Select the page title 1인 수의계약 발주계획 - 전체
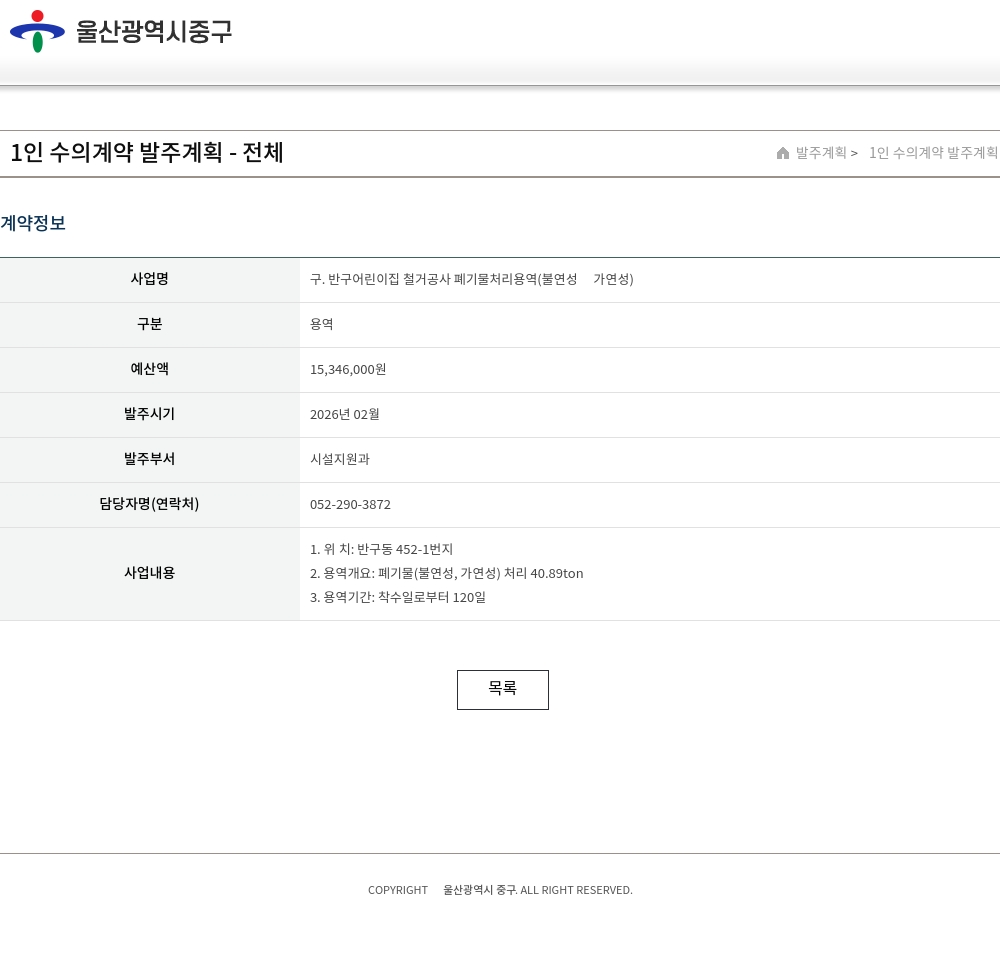This screenshot has height=954, width=1000. coord(147,152)
